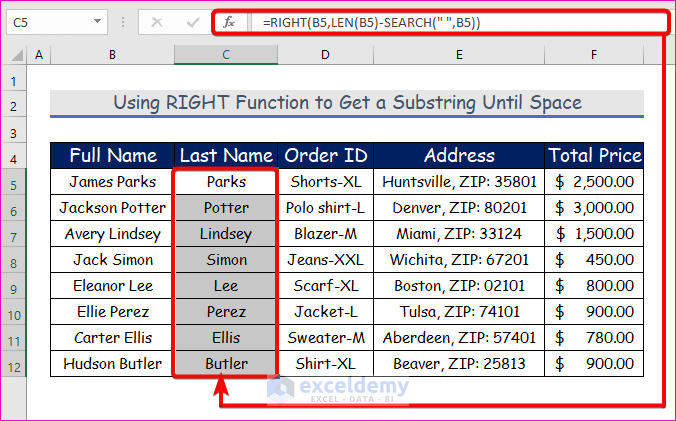The height and width of the screenshot is (421, 676).
Task: Select cell containing 'Avery Lindsey'
Action: (x=113, y=234)
